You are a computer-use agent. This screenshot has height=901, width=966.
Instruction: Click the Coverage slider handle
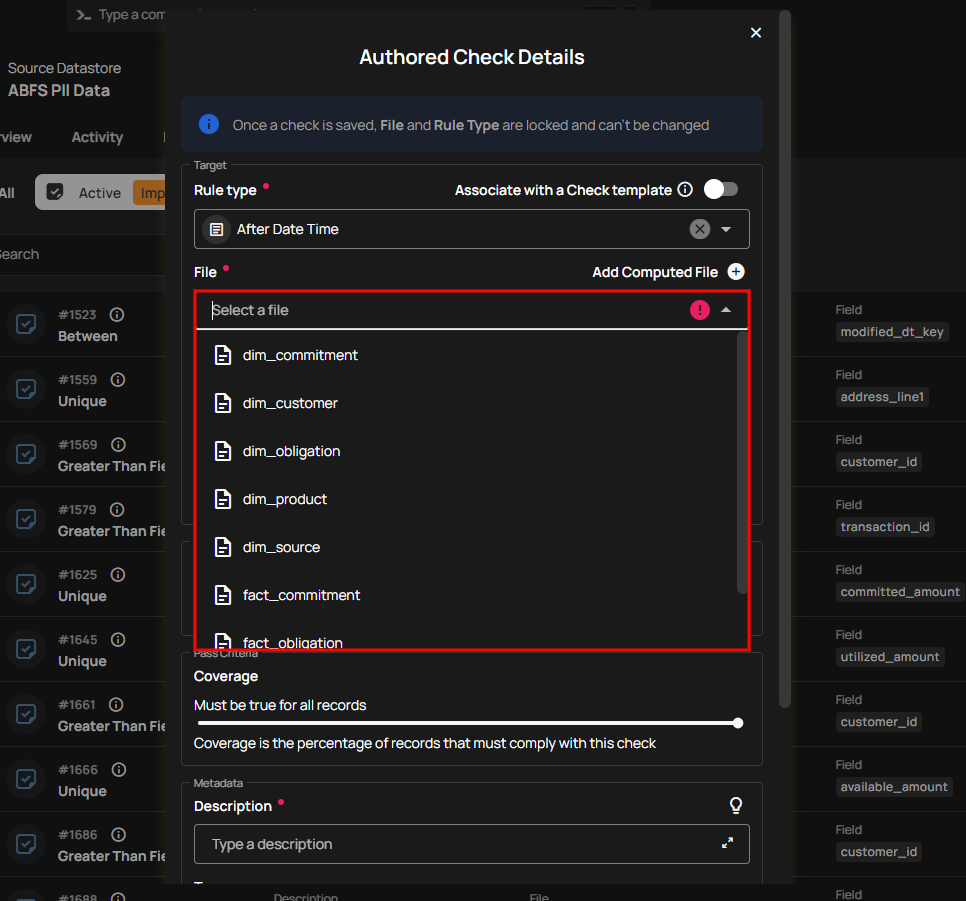click(738, 723)
